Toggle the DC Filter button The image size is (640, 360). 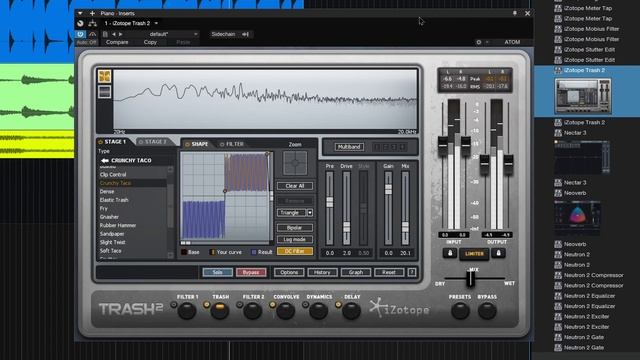pyautogui.click(x=295, y=251)
